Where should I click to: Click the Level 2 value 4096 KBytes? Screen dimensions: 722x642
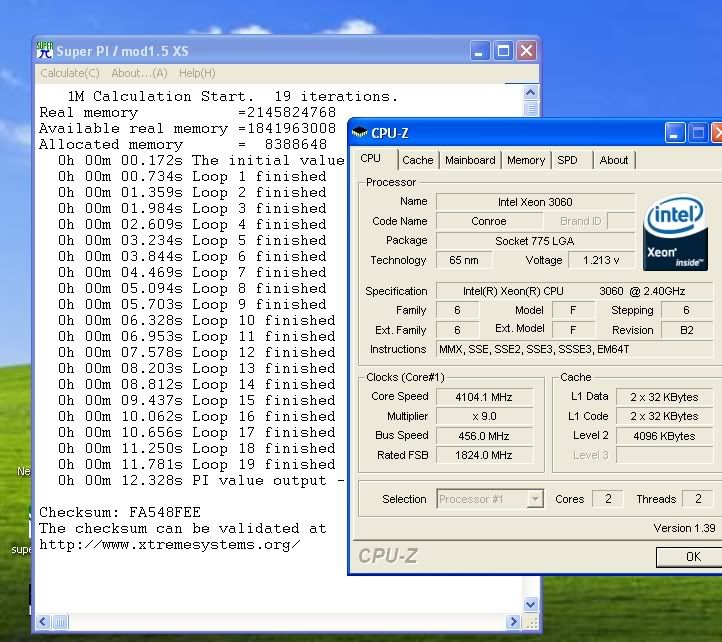[664, 436]
